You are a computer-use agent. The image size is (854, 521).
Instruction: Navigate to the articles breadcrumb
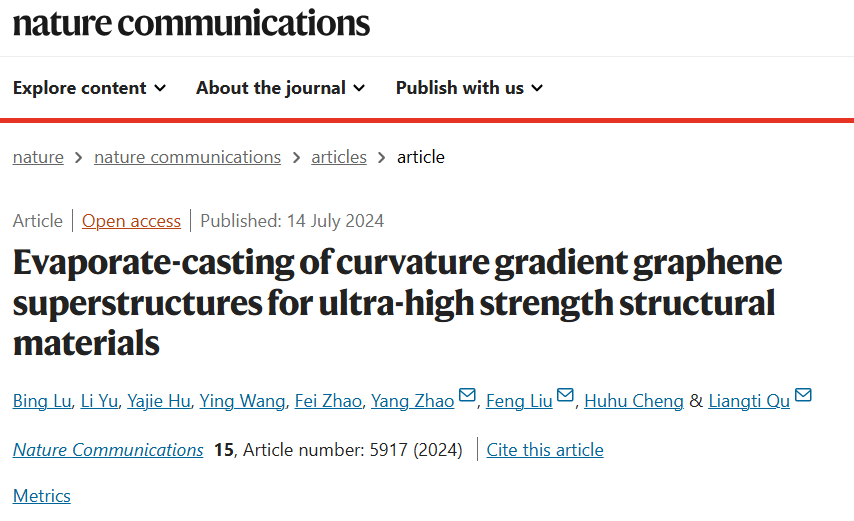[x=339, y=157]
